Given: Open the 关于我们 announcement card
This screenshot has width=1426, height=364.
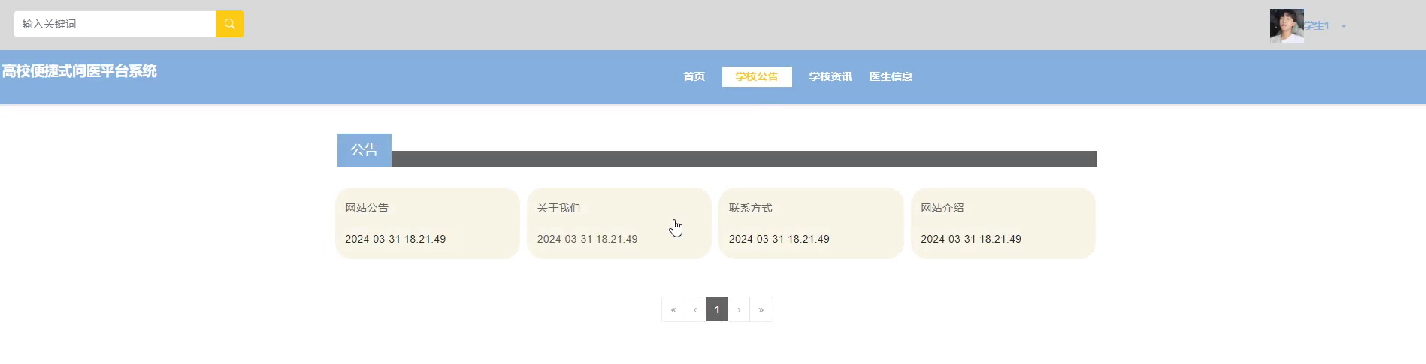Looking at the screenshot, I should [x=619, y=223].
